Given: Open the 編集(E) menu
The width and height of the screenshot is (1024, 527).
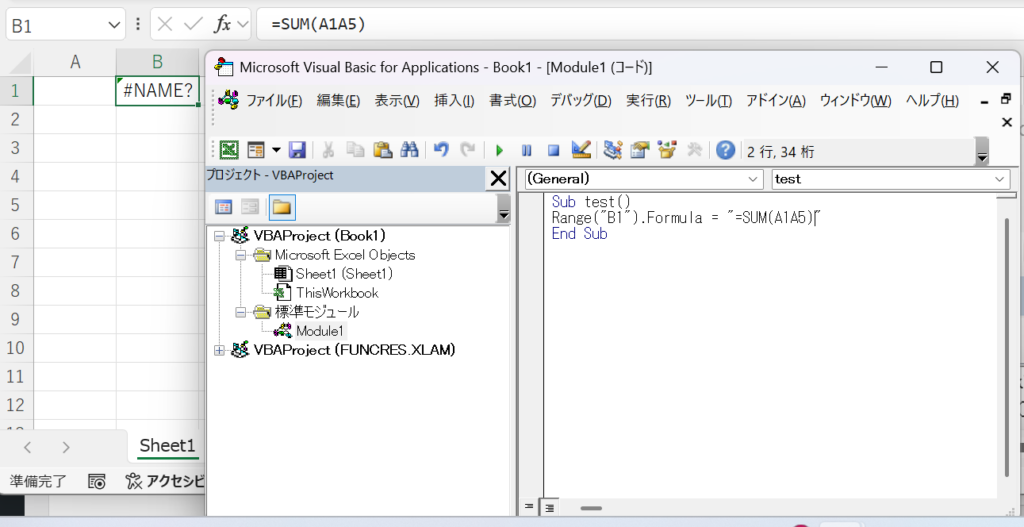Looking at the screenshot, I should pos(338,101).
